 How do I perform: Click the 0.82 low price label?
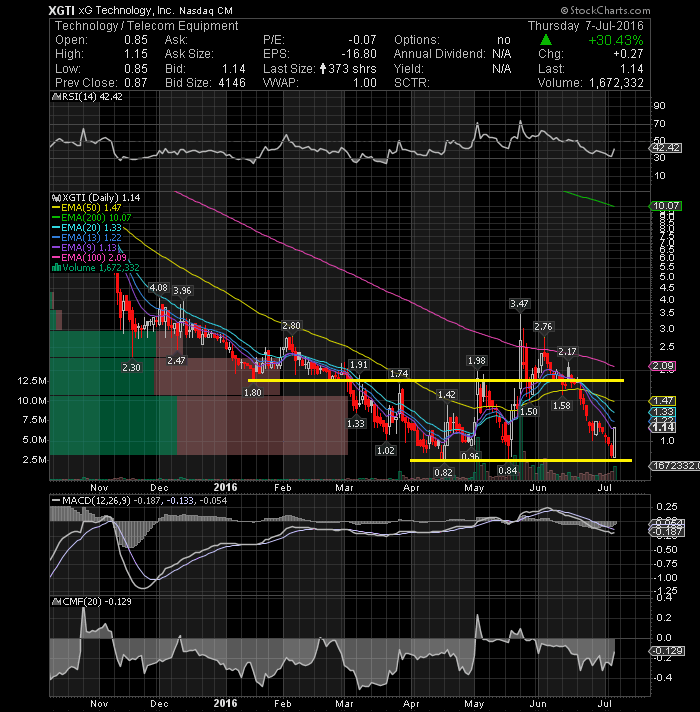click(443, 473)
